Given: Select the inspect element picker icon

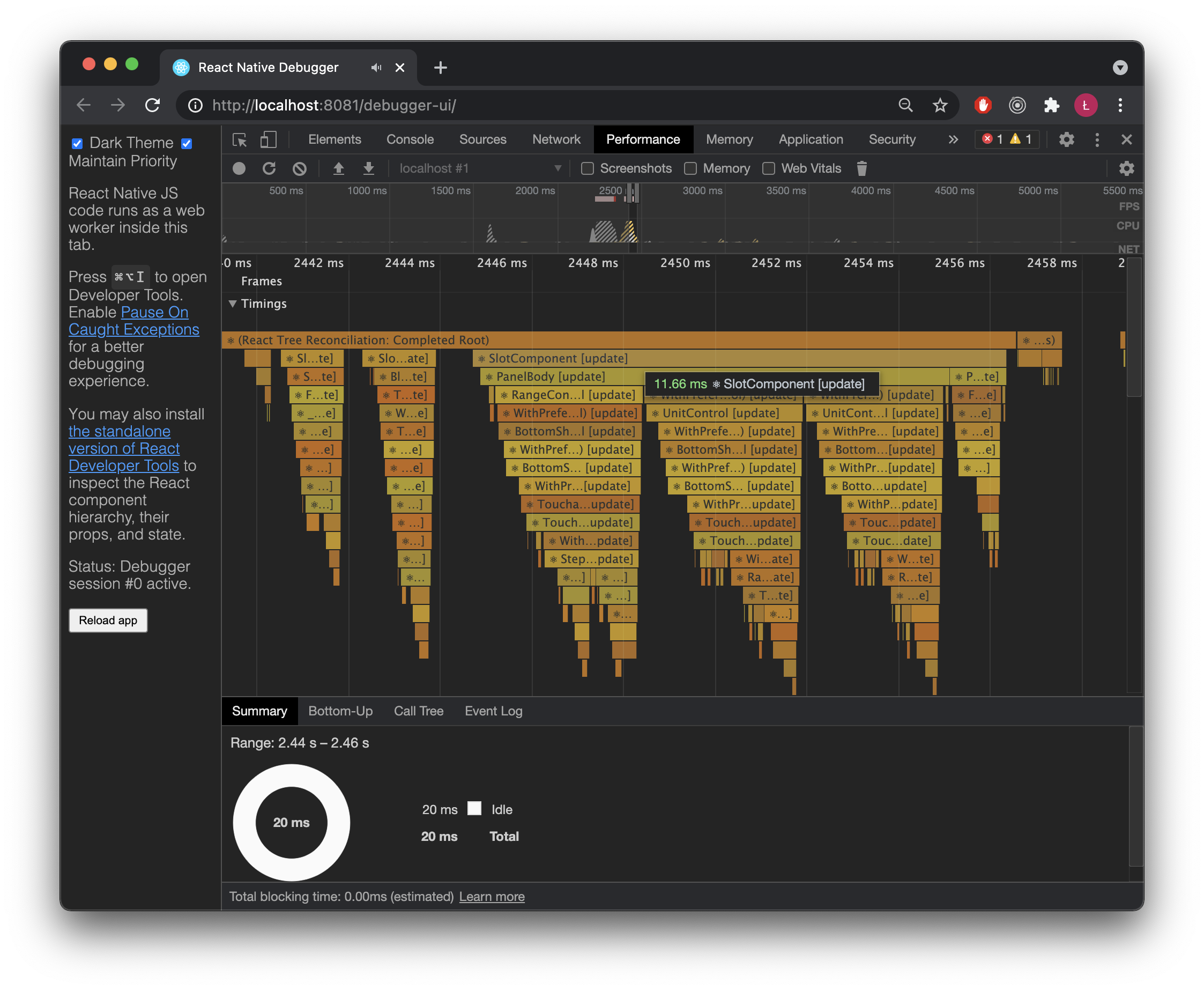Looking at the screenshot, I should click(240, 140).
